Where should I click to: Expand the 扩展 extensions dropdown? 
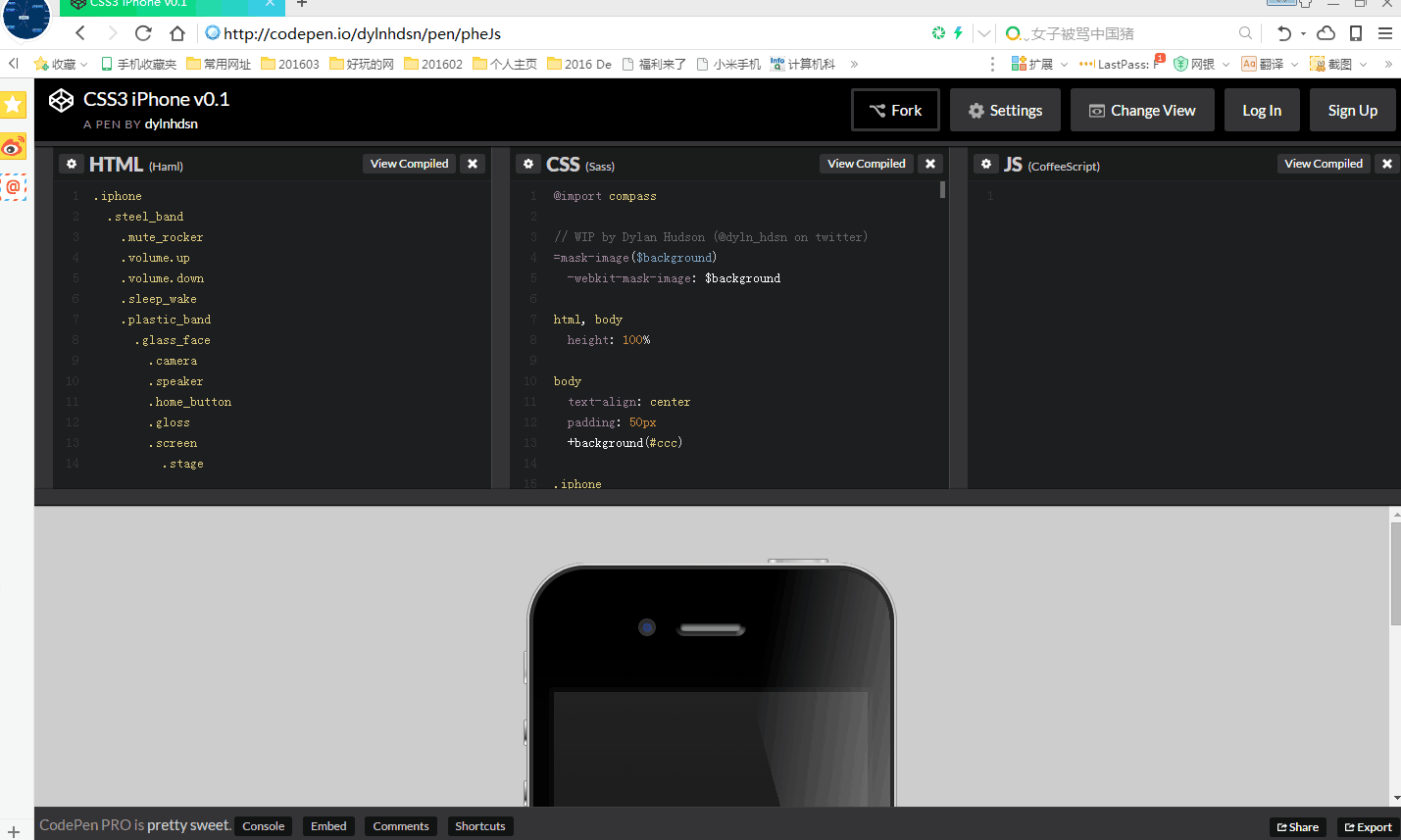pyautogui.click(x=1064, y=65)
